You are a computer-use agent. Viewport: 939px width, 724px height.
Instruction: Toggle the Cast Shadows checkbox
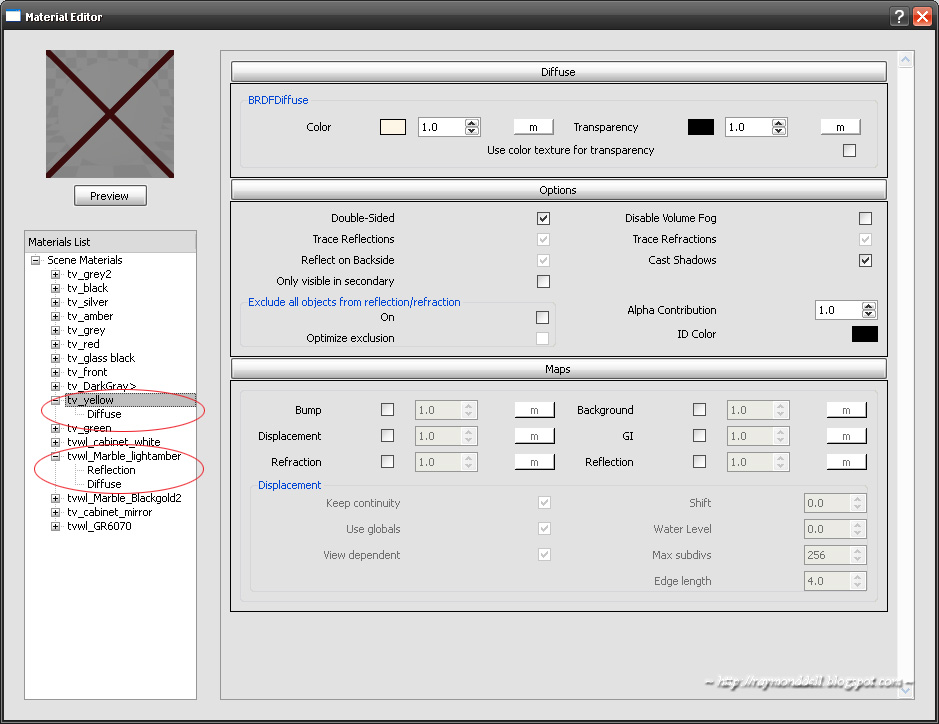pos(865,260)
